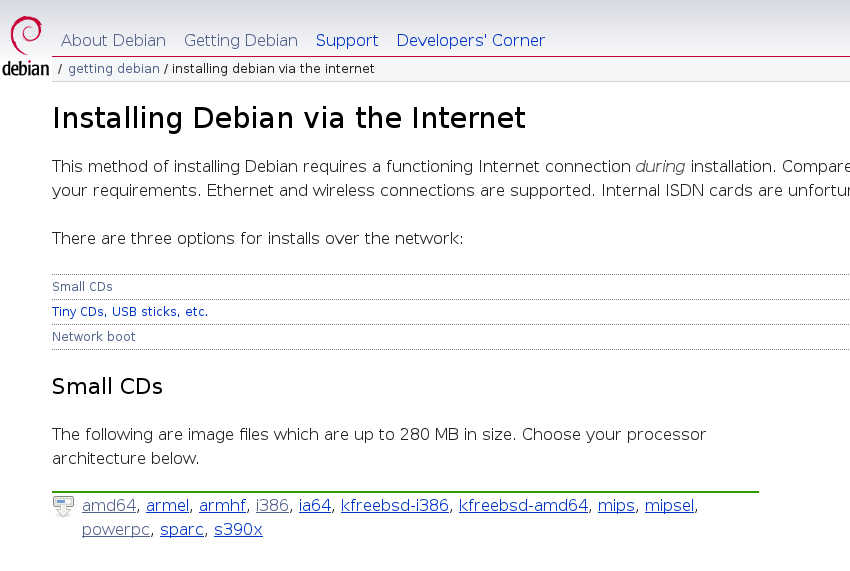This screenshot has height=571, width=850.
Task: Open the Support menu item
Action: click(x=347, y=40)
